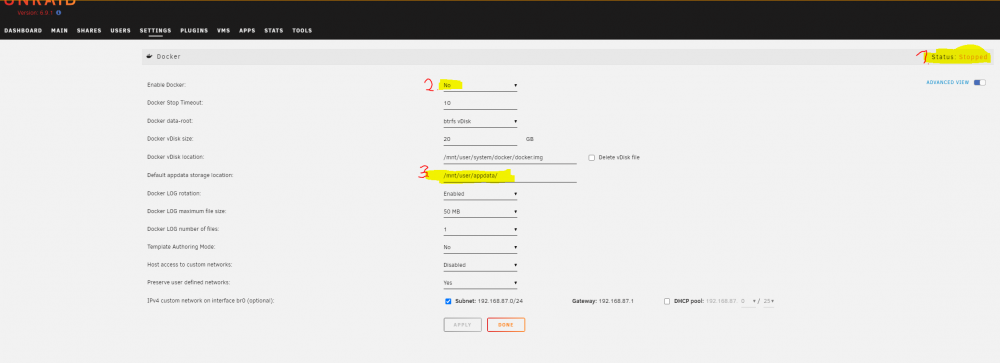
Task: Navigate to VMS
Action: [x=224, y=31]
